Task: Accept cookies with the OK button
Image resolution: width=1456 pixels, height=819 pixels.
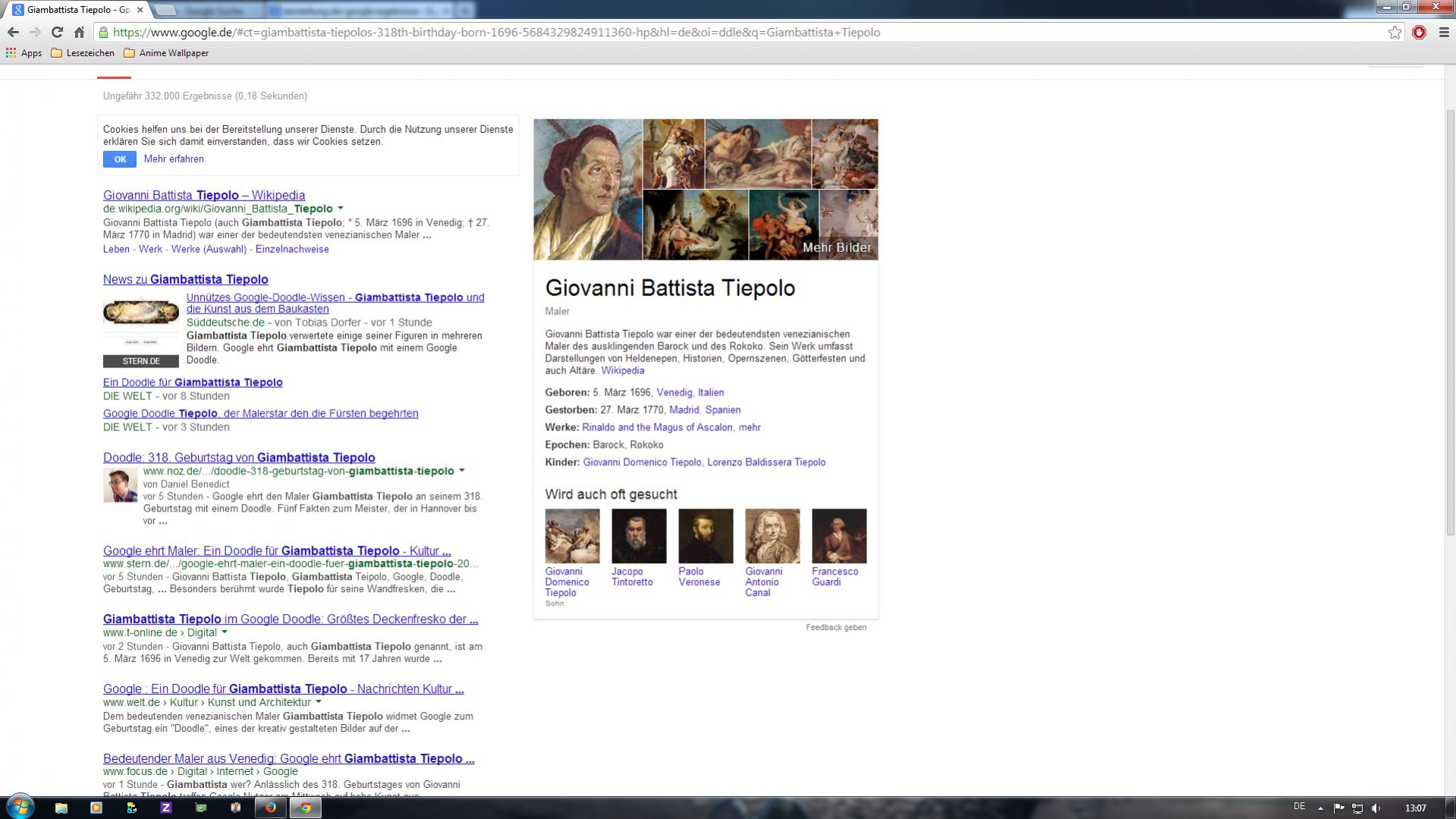Action: (x=120, y=159)
